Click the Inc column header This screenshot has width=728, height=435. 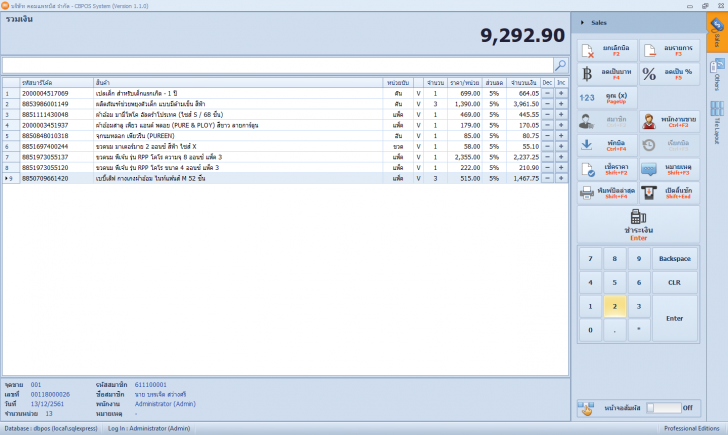pyautogui.click(x=561, y=83)
